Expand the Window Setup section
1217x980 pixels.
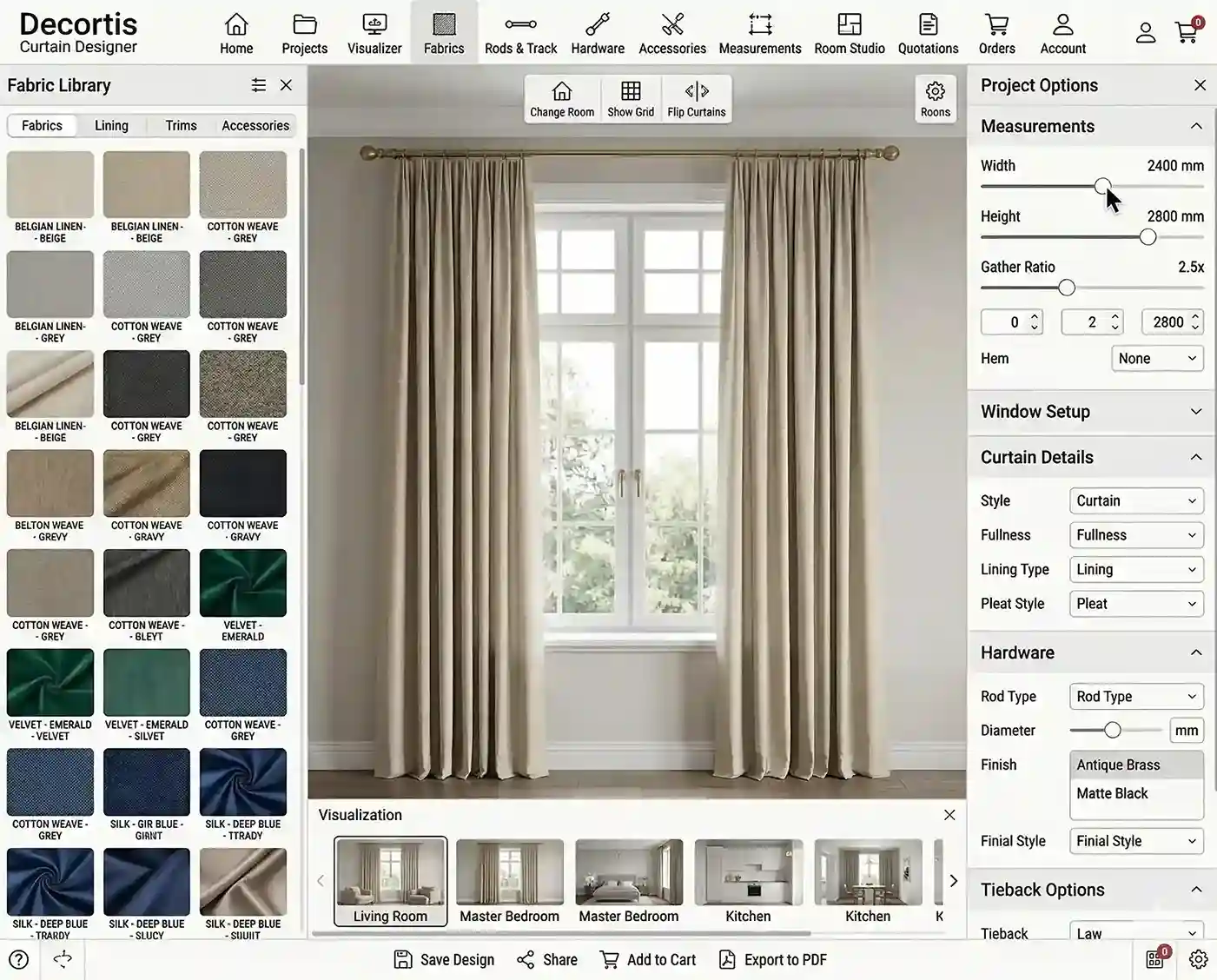pos(1194,411)
